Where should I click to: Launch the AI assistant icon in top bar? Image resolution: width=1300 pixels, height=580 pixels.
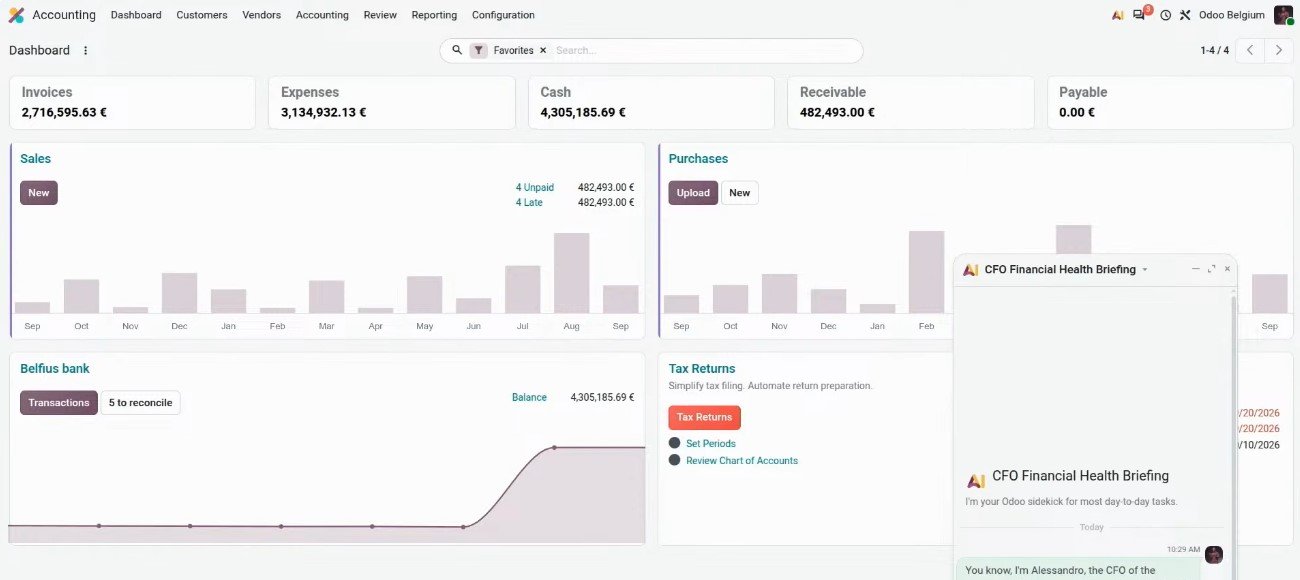tap(1118, 15)
